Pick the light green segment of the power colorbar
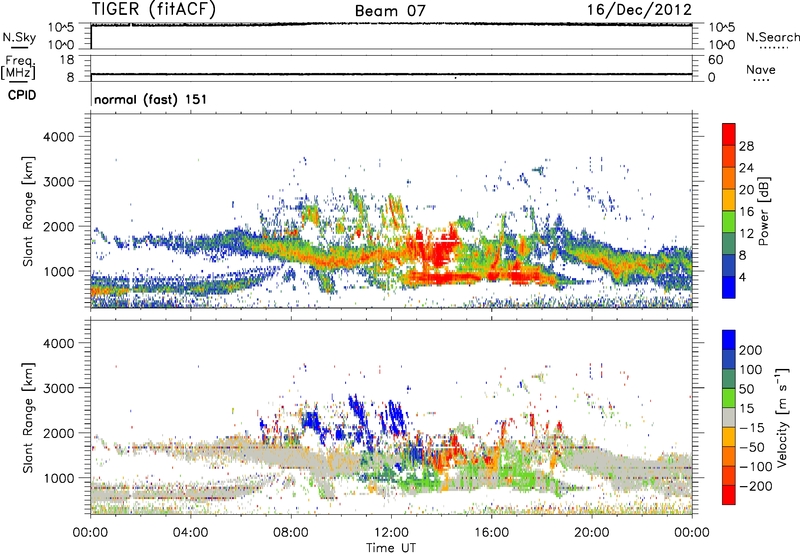The width and height of the screenshot is (800, 554). tap(729, 221)
